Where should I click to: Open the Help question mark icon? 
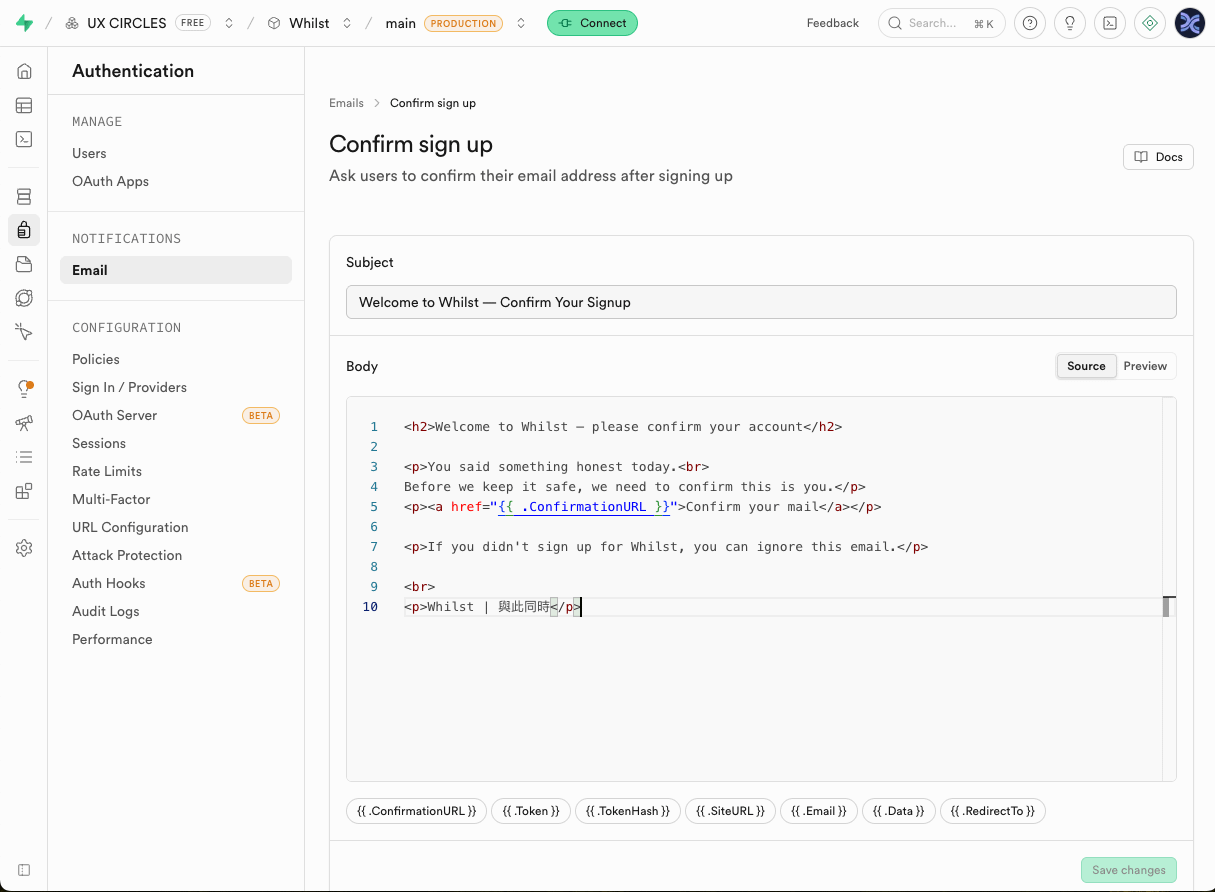pos(1030,23)
